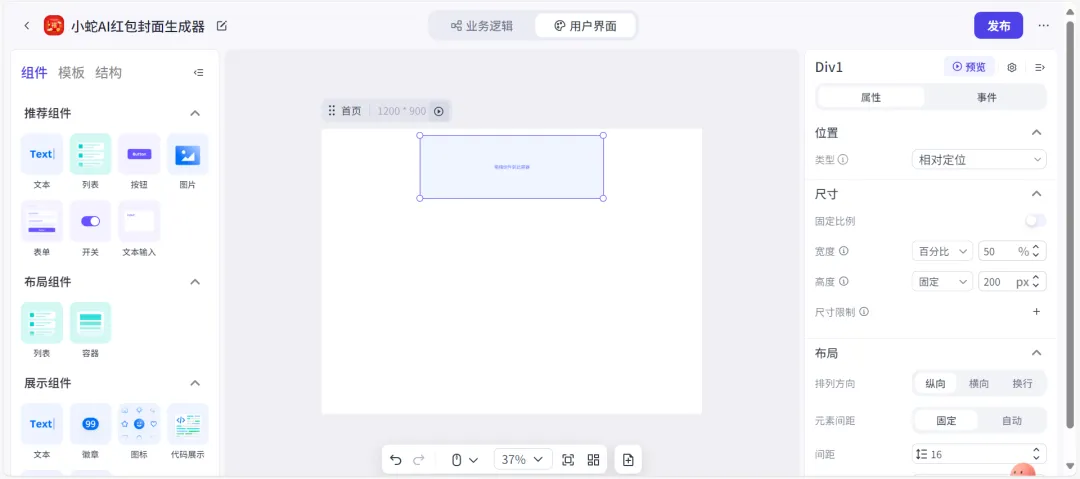Click the redo arrow in bottom toolbar
Screen dimensions: 1080x479
pos(418,460)
